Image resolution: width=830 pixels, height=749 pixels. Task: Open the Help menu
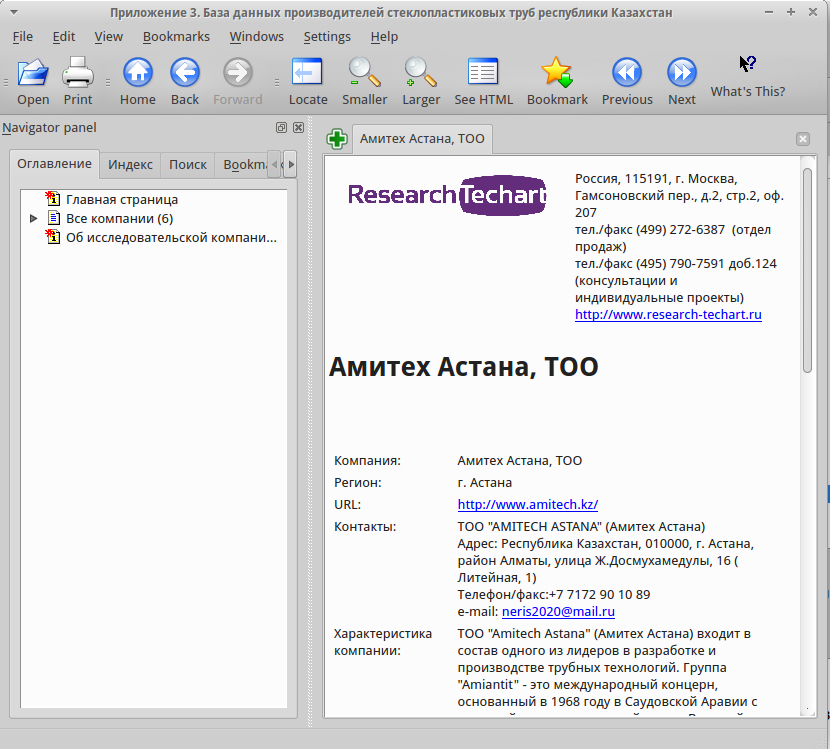pos(384,37)
